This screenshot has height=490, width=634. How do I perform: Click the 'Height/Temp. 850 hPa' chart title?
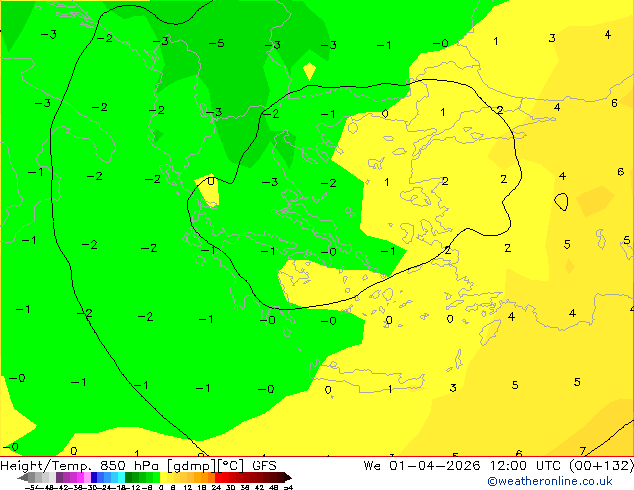pyautogui.click(x=80, y=466)
